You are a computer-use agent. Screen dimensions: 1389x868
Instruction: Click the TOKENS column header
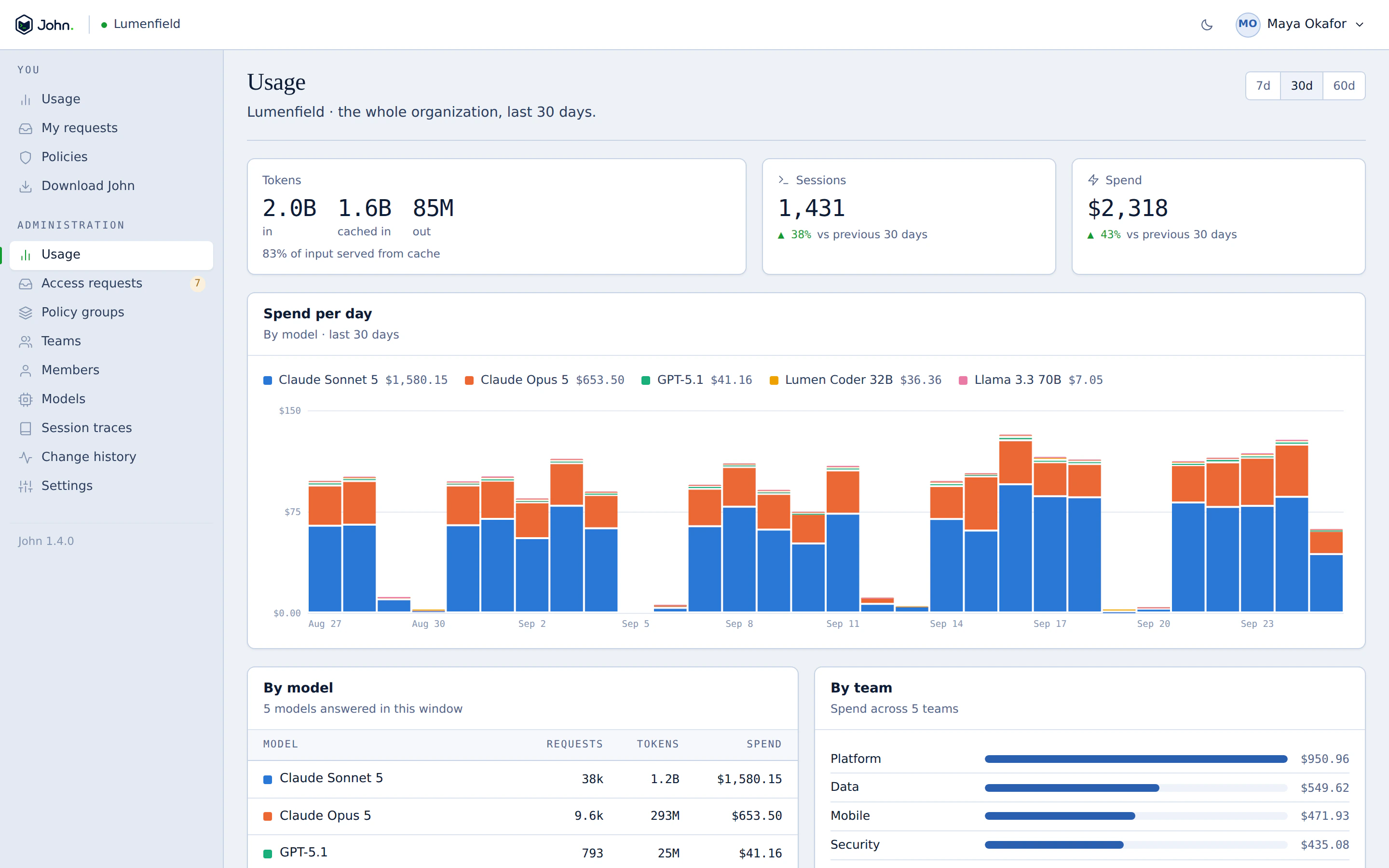coord(658,744)
